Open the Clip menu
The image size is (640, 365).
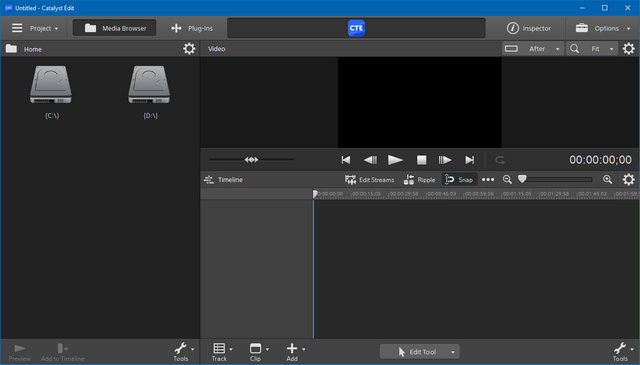pos(258,352)
